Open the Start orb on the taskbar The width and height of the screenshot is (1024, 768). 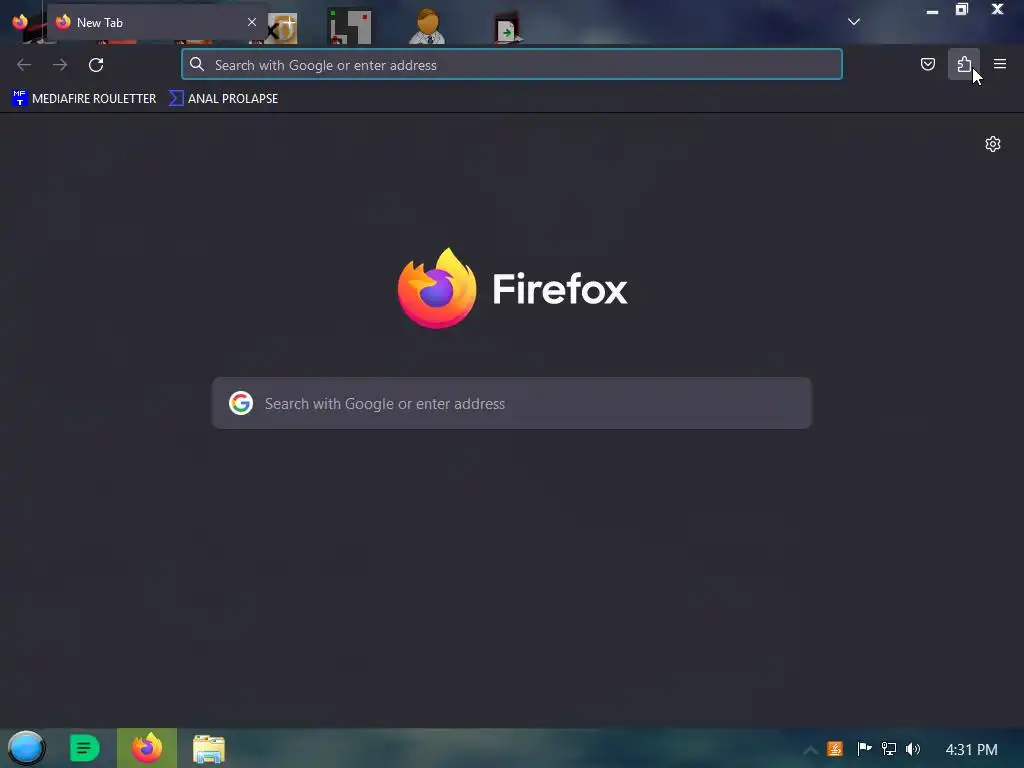click(26, 748)
